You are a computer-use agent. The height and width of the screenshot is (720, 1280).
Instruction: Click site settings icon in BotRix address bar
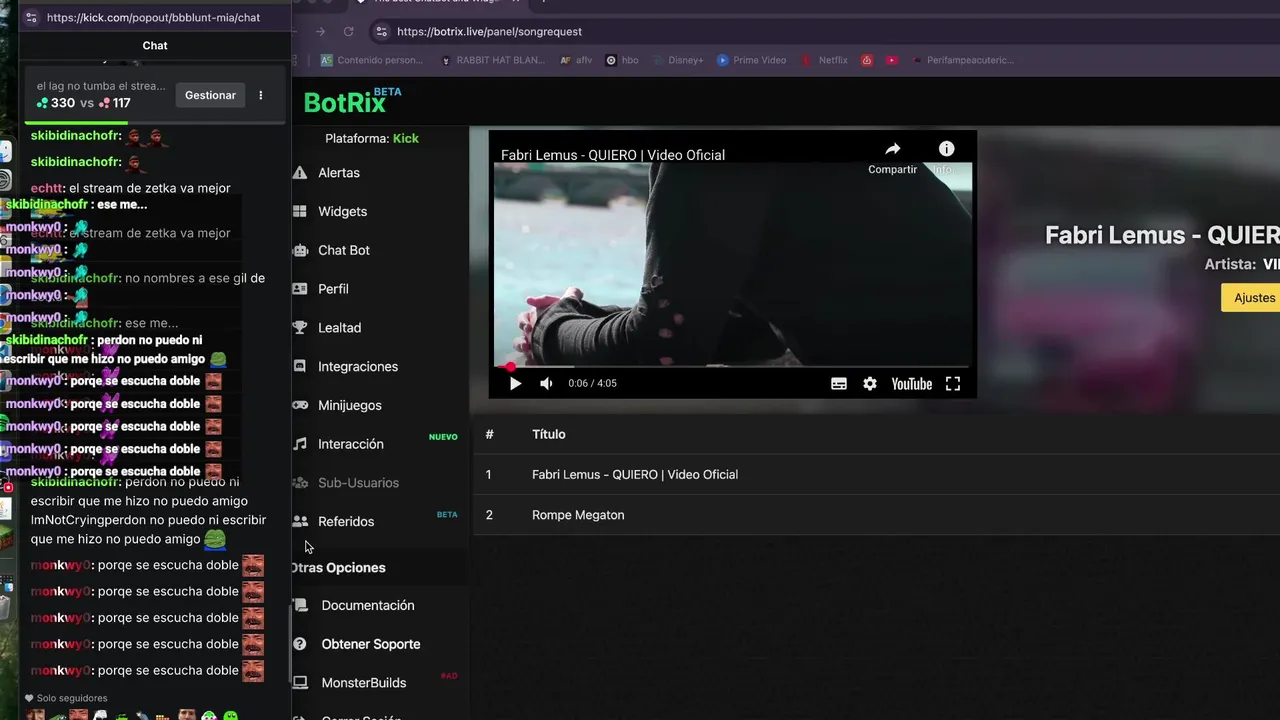point(380,32)
